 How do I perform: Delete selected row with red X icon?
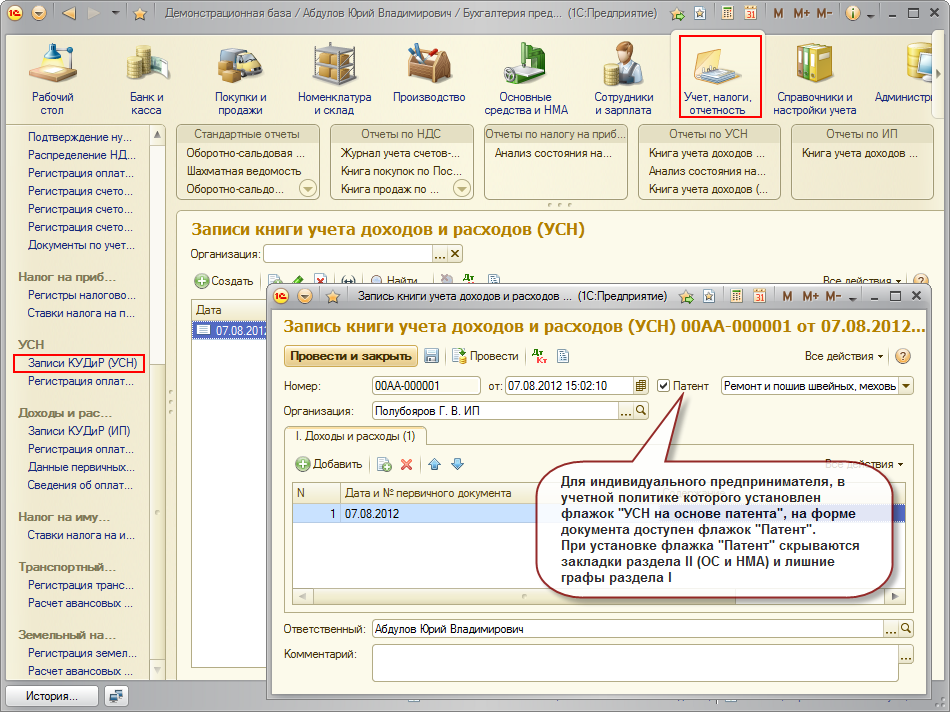407,464
